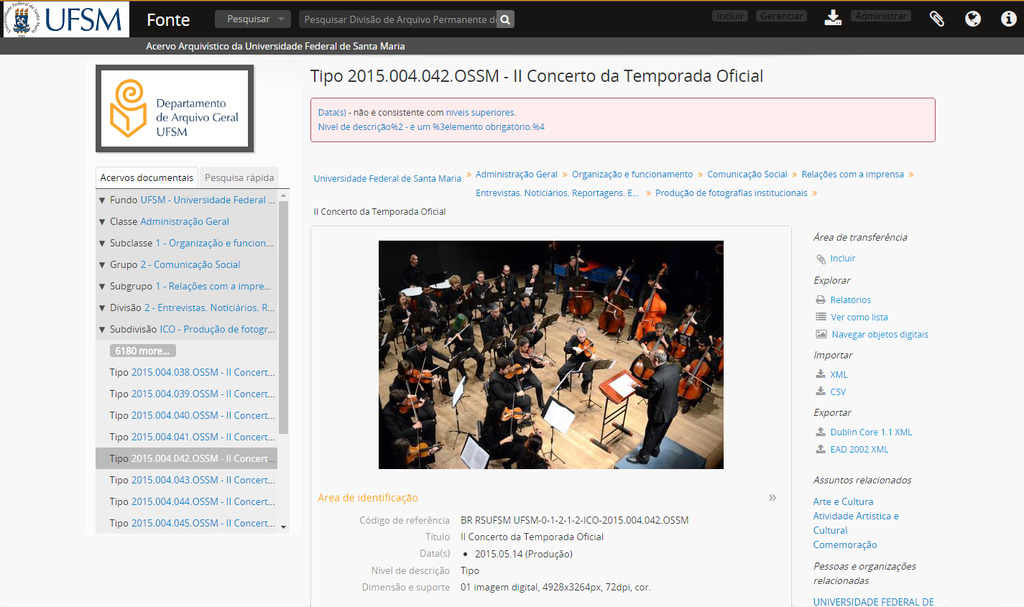Click the tree panel scrollbar down arrow

coord(284,526)
